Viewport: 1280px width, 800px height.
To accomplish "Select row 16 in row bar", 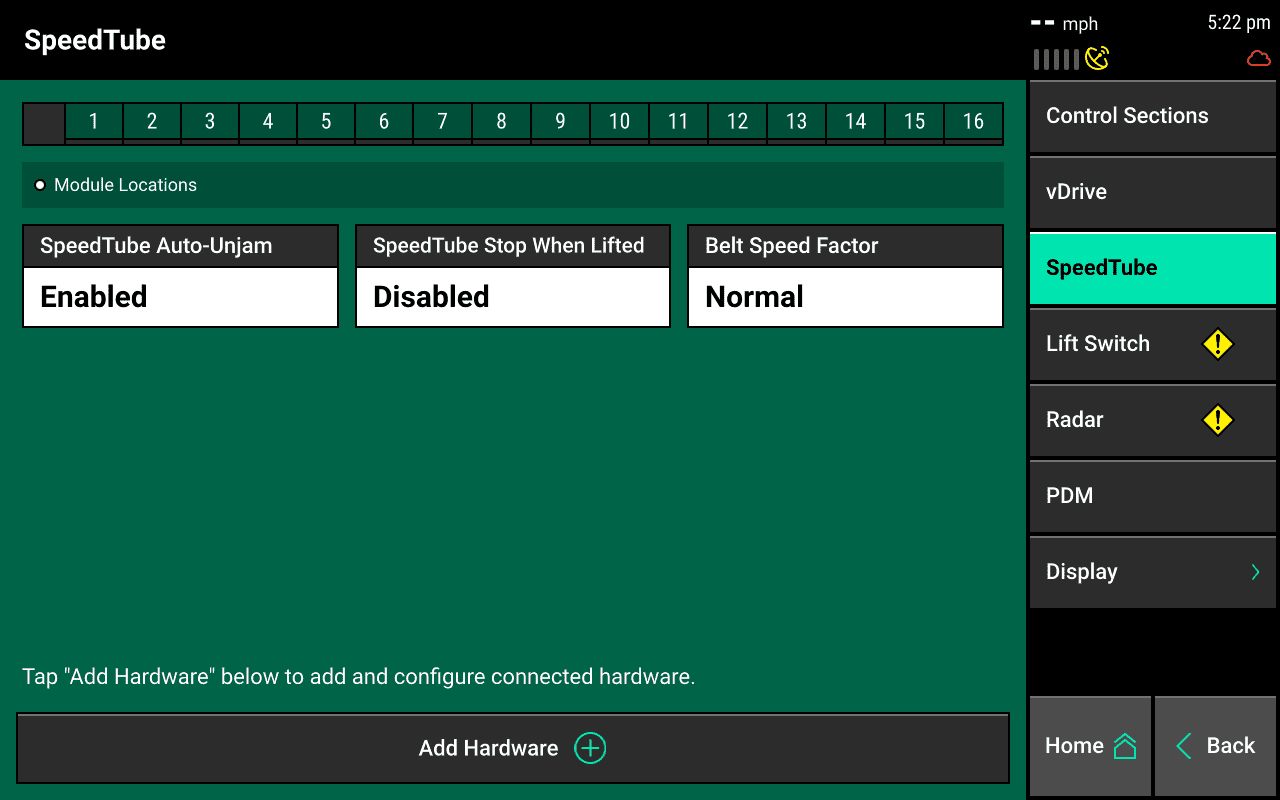I will pyautogui.click(x=974, y=123).
